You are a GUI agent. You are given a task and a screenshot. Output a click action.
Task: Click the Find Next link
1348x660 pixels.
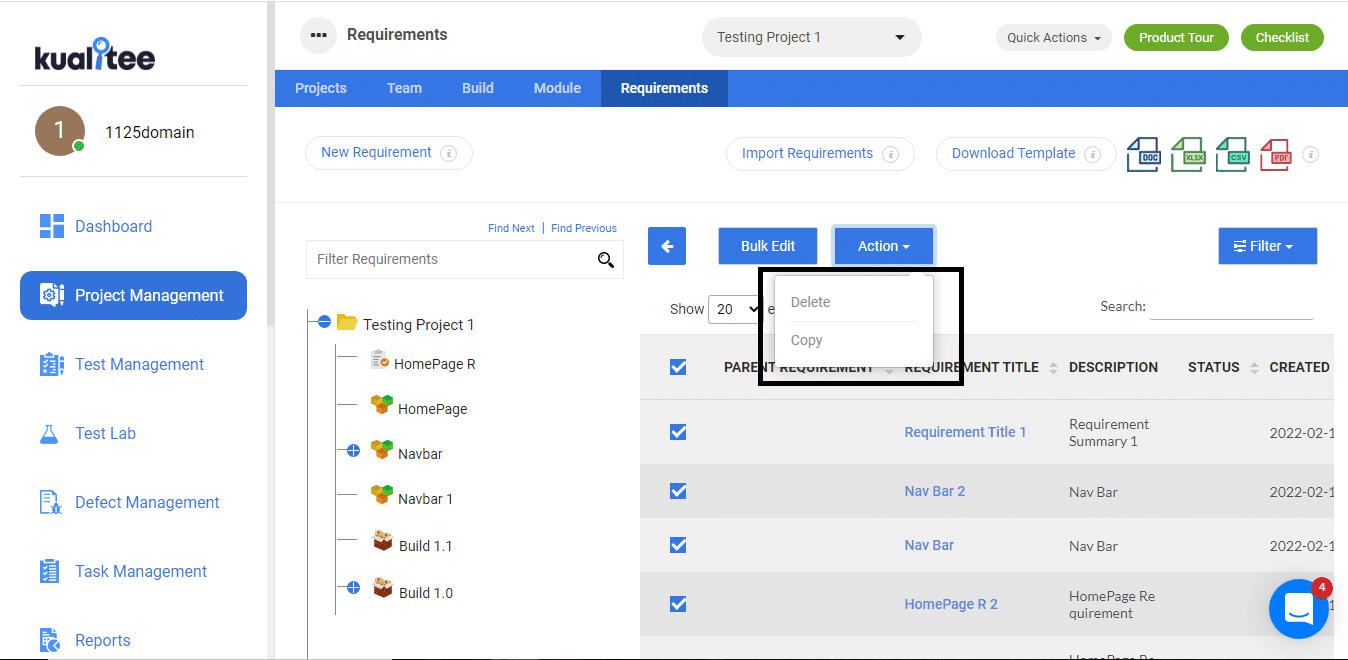coord(511,227)
